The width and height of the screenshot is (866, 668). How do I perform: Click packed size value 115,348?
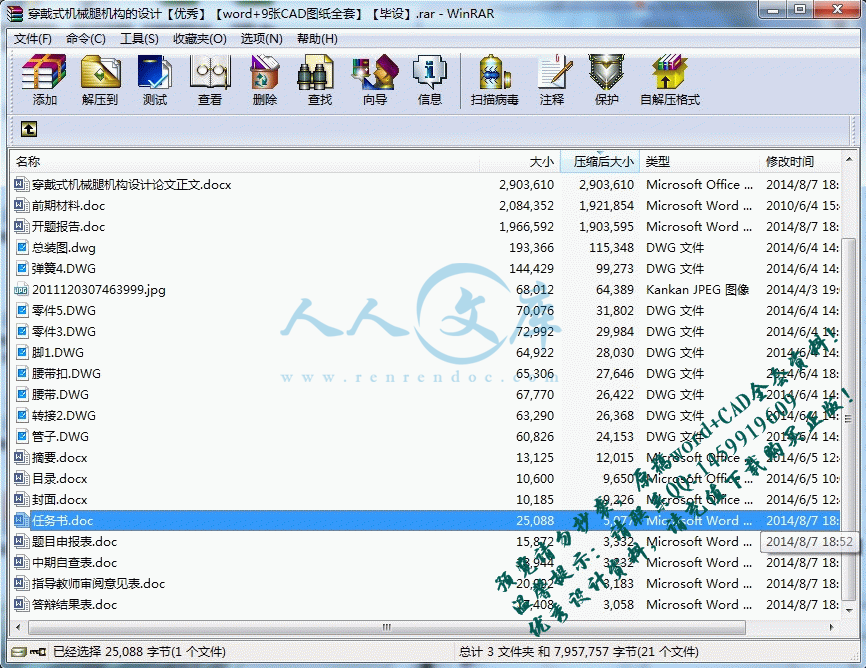point(611,248)
